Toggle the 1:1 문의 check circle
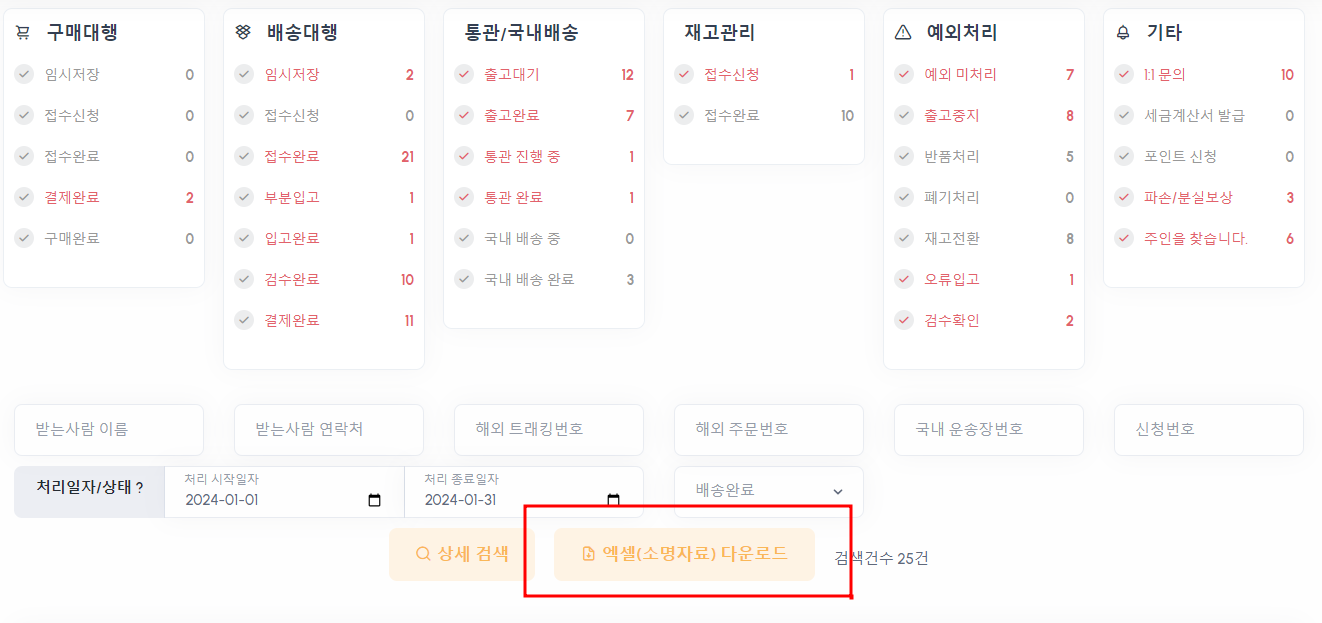 1123,74
